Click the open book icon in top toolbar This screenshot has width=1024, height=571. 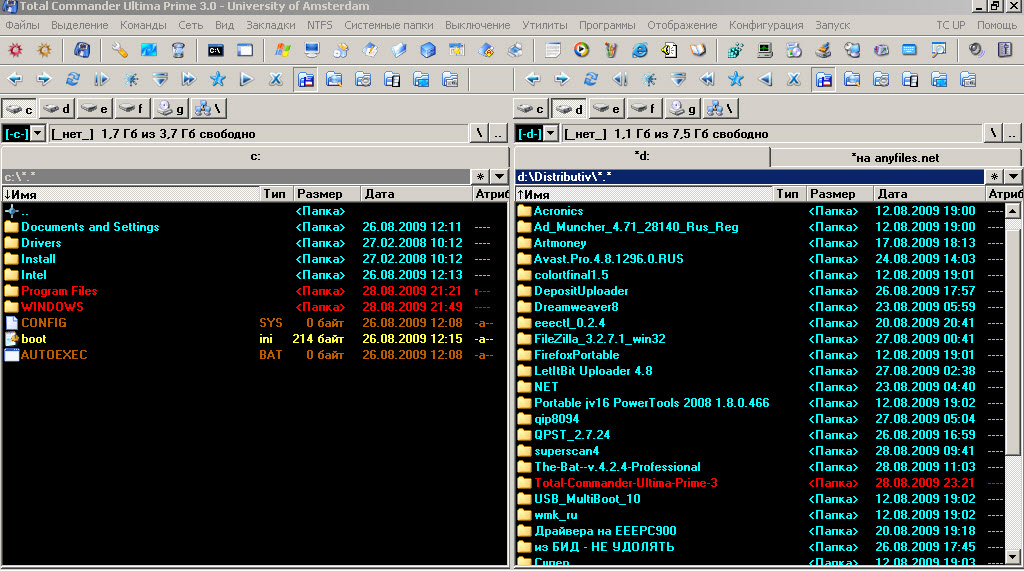(x=698, y=50)
